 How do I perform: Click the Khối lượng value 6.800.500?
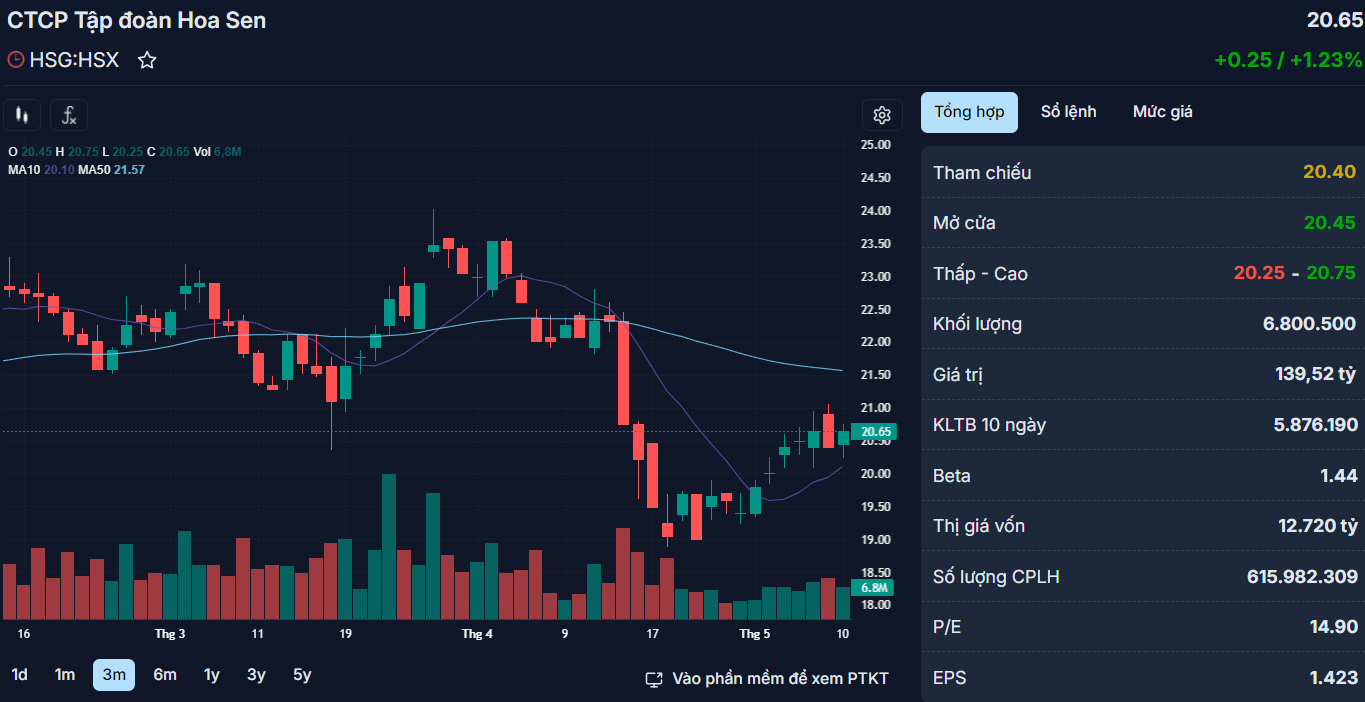point(1309,324)
